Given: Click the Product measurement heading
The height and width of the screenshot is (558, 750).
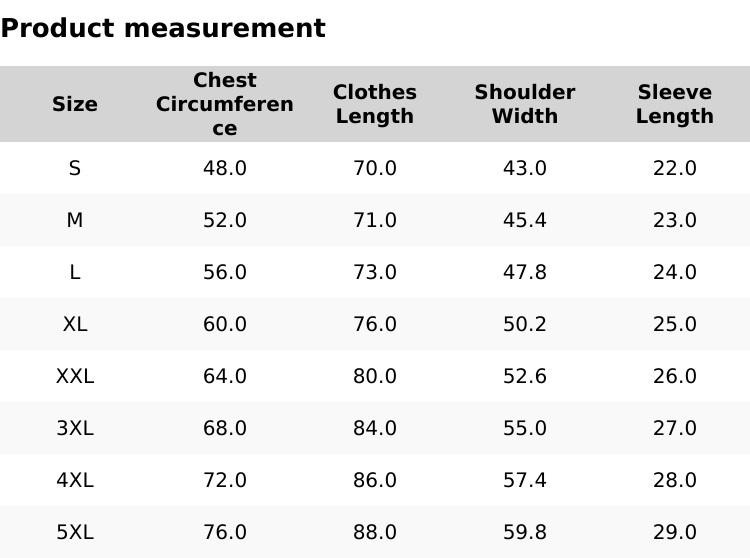Looking at the screenshot, I should click(163, 28).
